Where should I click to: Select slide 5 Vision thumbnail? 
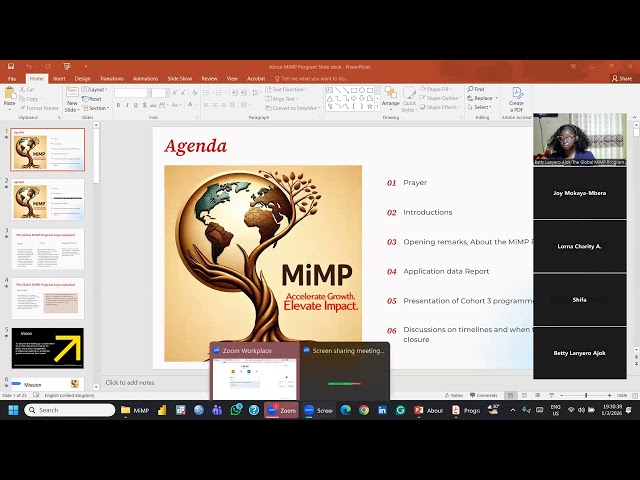pyautogui.click(x=48, y=348)
